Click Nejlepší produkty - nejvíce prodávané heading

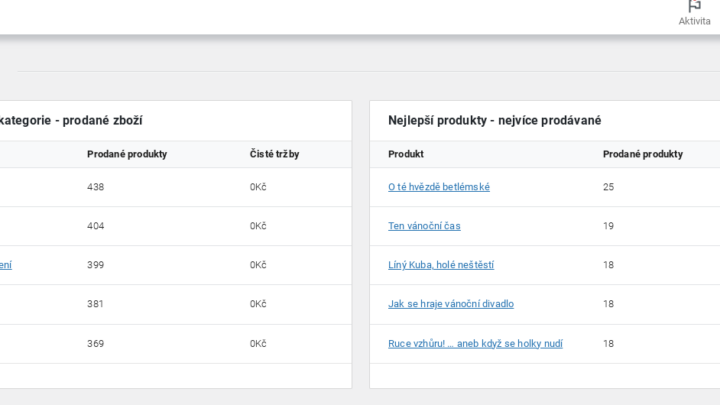click(x=494, y=120)
